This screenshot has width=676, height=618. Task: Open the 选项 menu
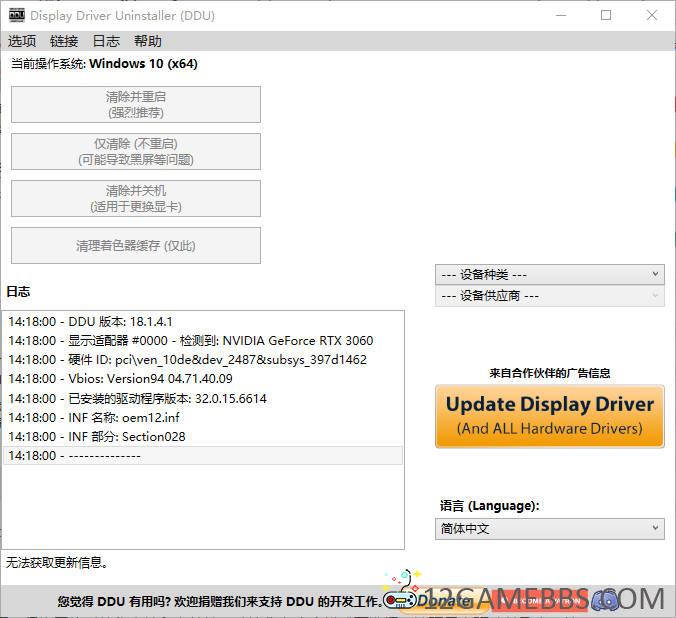coord(22,41)
